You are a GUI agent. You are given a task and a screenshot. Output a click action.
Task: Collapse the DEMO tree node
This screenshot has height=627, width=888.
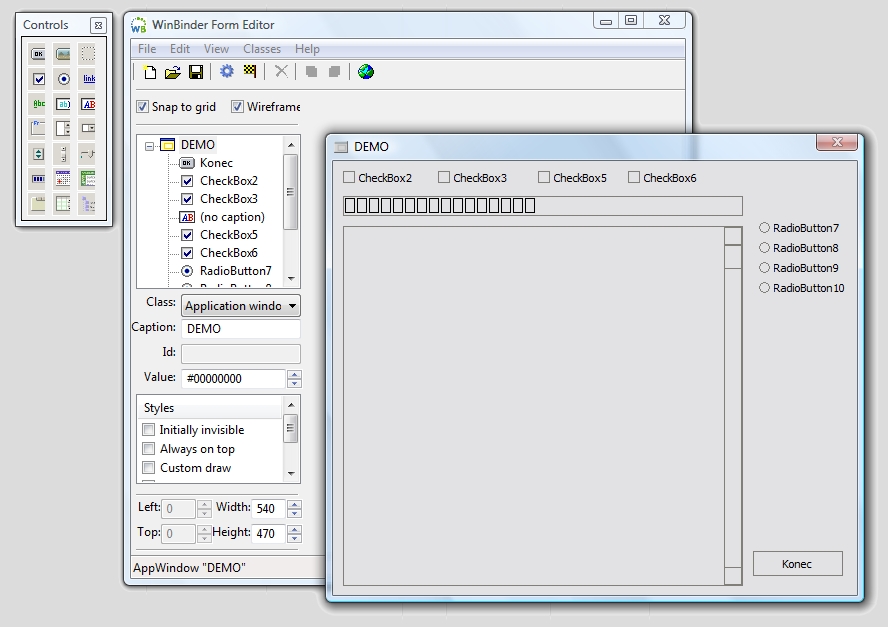pos(149,146)
